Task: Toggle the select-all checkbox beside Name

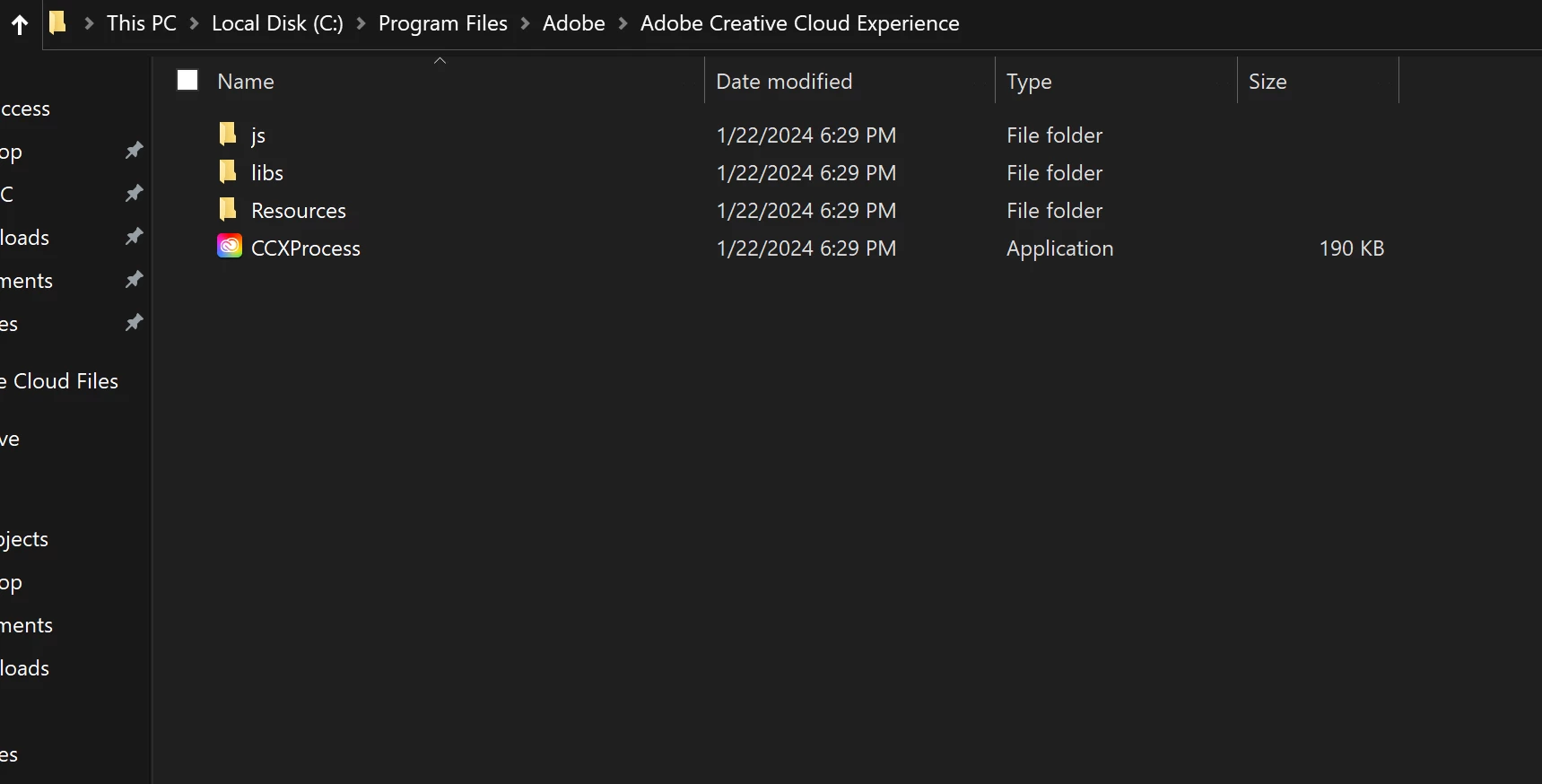Action: [x=187, y=81]
